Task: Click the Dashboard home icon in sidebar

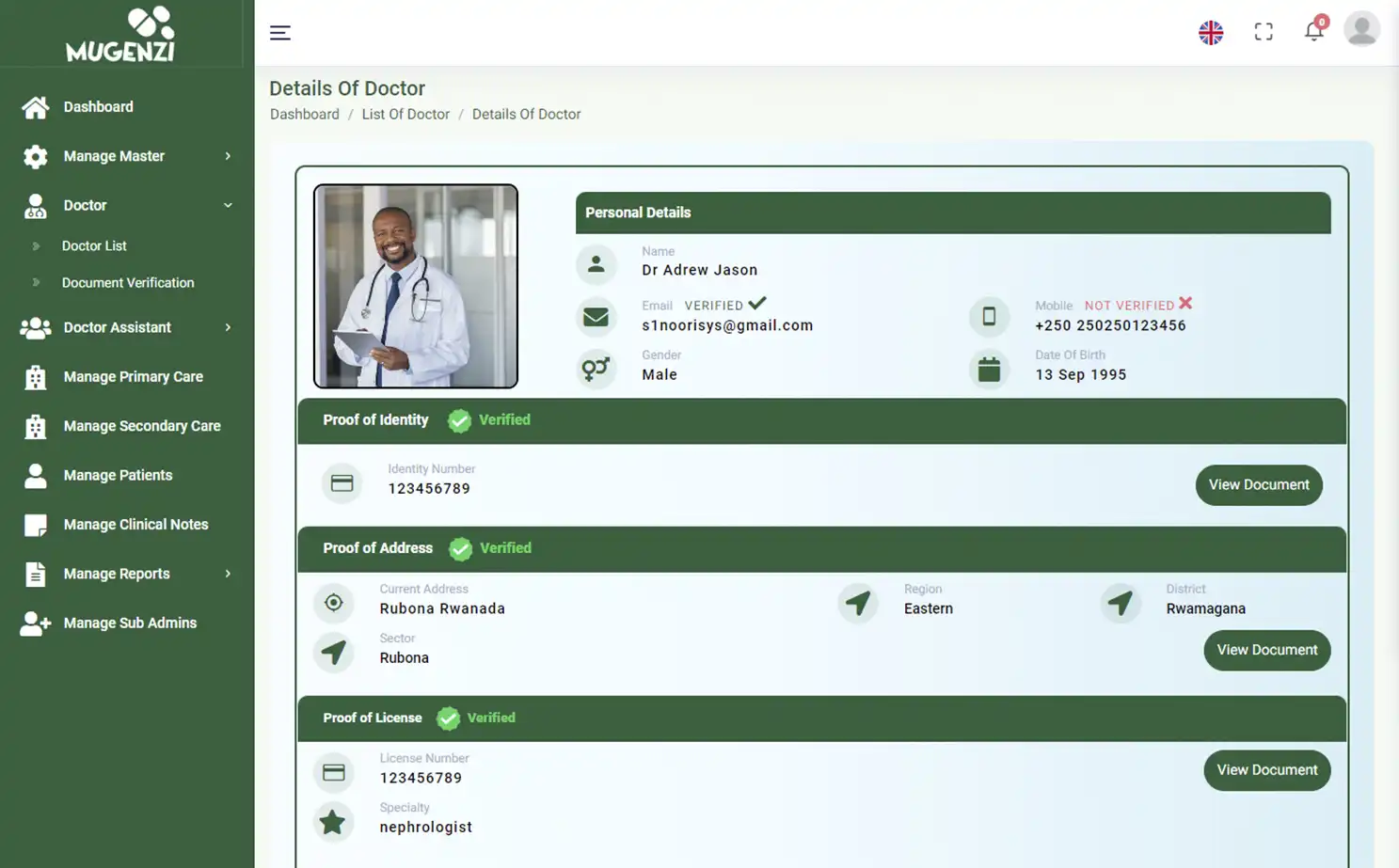Action: [x=35, y=106]
